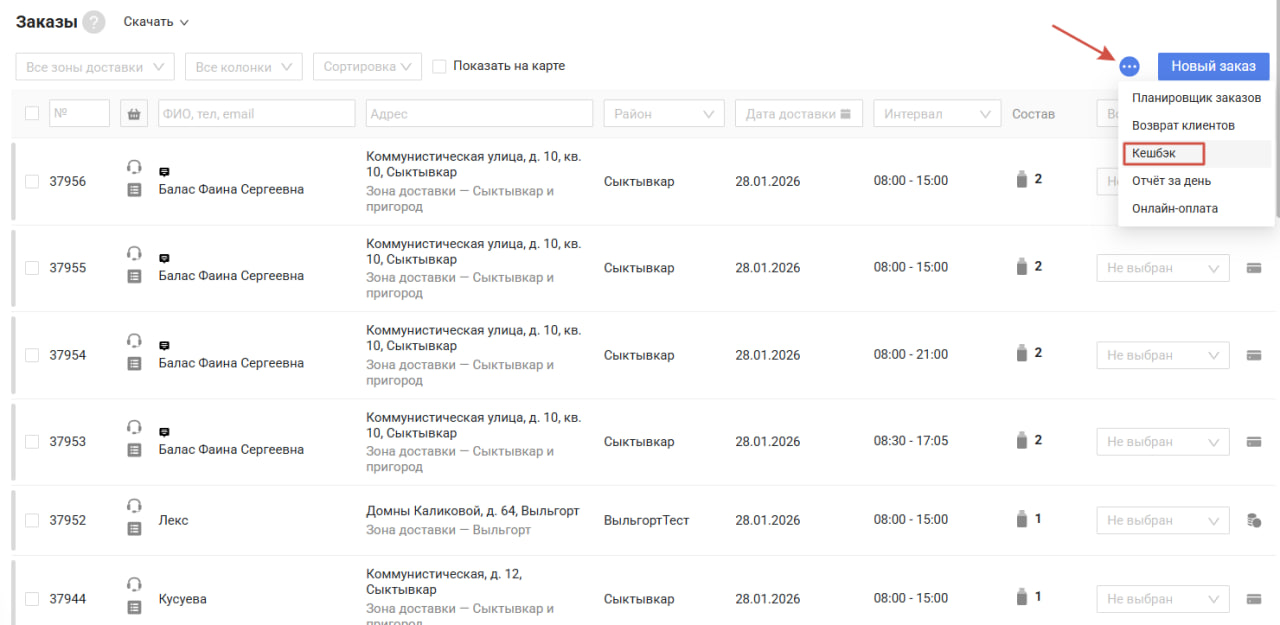Click coins payment icon for order 37952
Screen dimensions: 1280x625
pos(1253,520)
